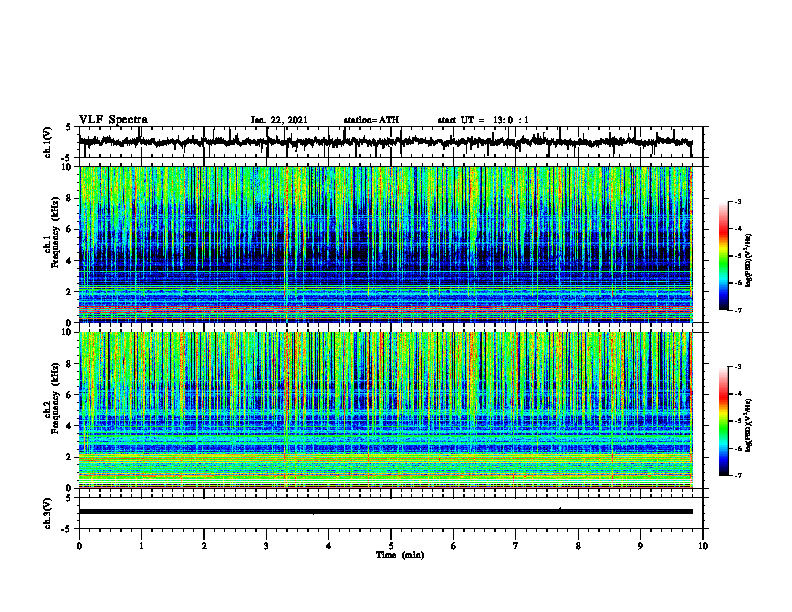Click the ch.2 'Frequency (kHz)' axis label

55,398
